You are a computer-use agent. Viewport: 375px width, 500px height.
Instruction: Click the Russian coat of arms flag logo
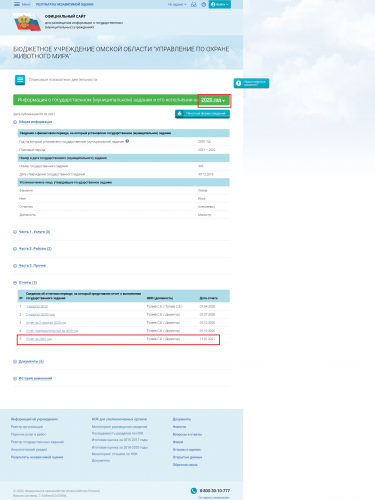tap(27, 22)
